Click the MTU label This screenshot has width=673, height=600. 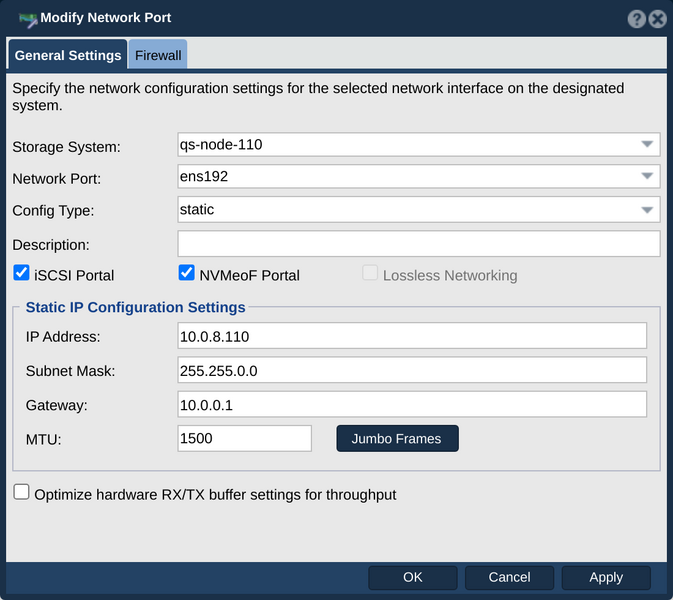click(x=44, y=439)
